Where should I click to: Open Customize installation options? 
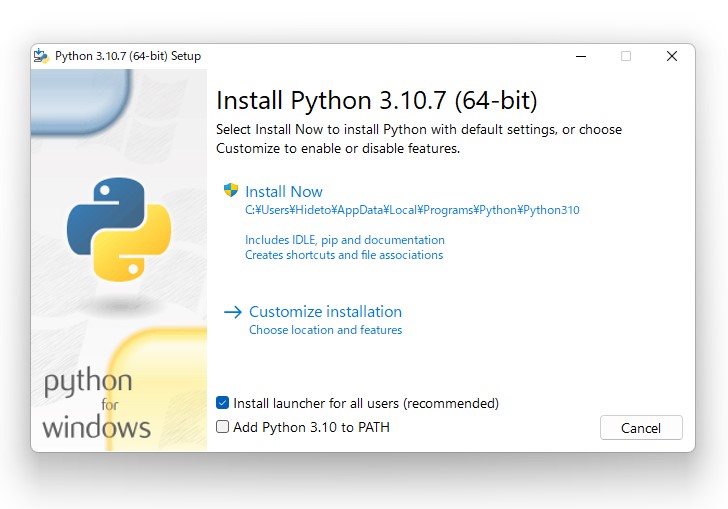coord(325,312)
